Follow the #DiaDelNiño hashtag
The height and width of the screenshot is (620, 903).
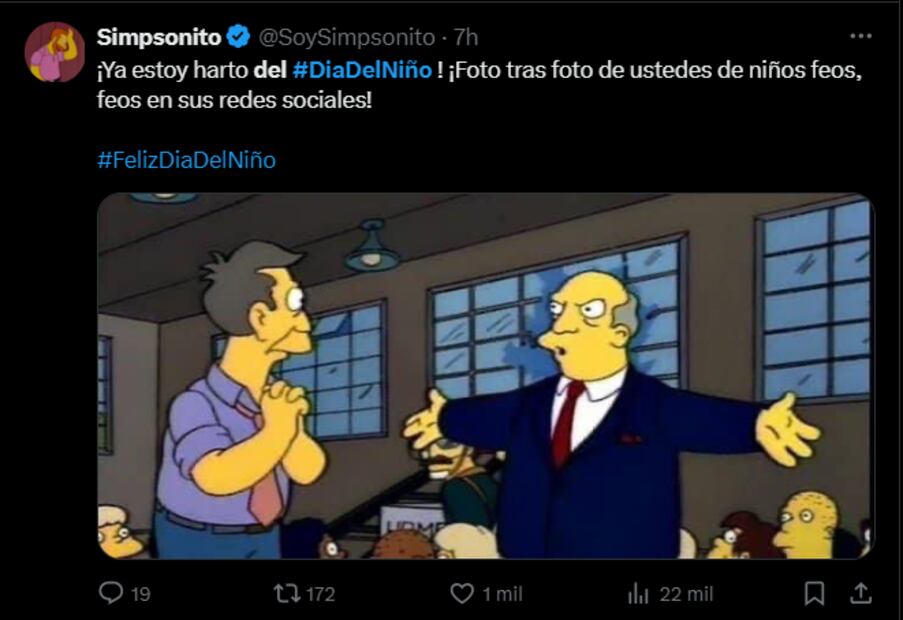[362, 70]
